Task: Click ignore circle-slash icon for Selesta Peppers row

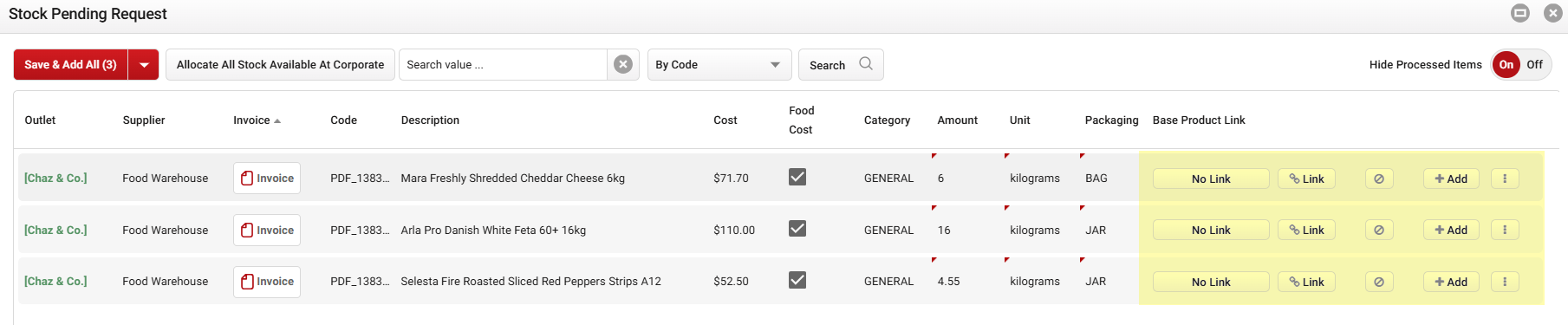Action: [1379, 282]
